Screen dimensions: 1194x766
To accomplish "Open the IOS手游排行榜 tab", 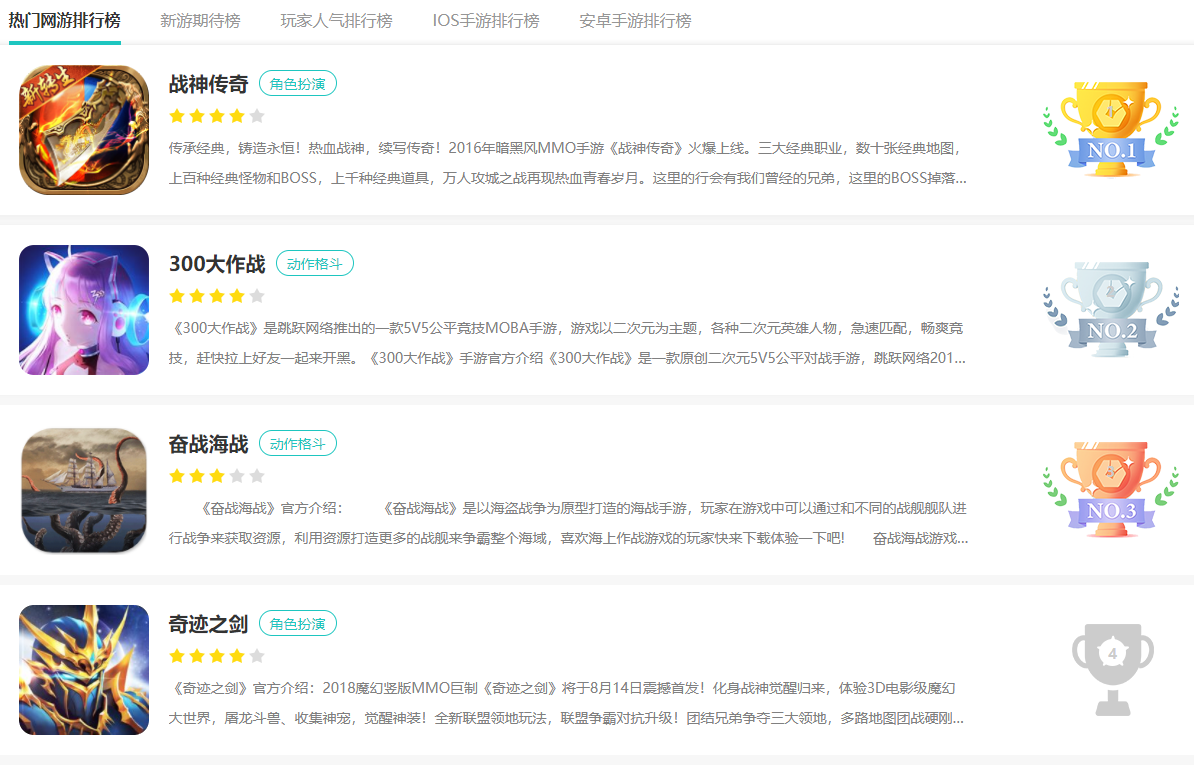I will click(486, 21).
